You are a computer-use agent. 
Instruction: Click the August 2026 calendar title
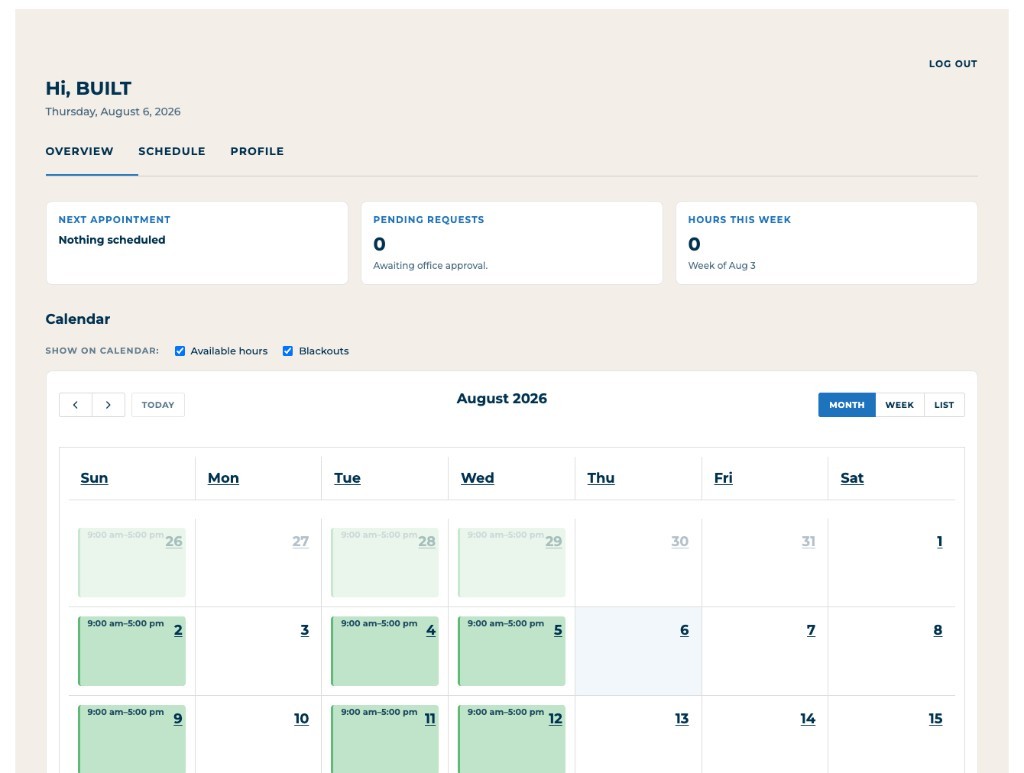[x=502, y=399]
